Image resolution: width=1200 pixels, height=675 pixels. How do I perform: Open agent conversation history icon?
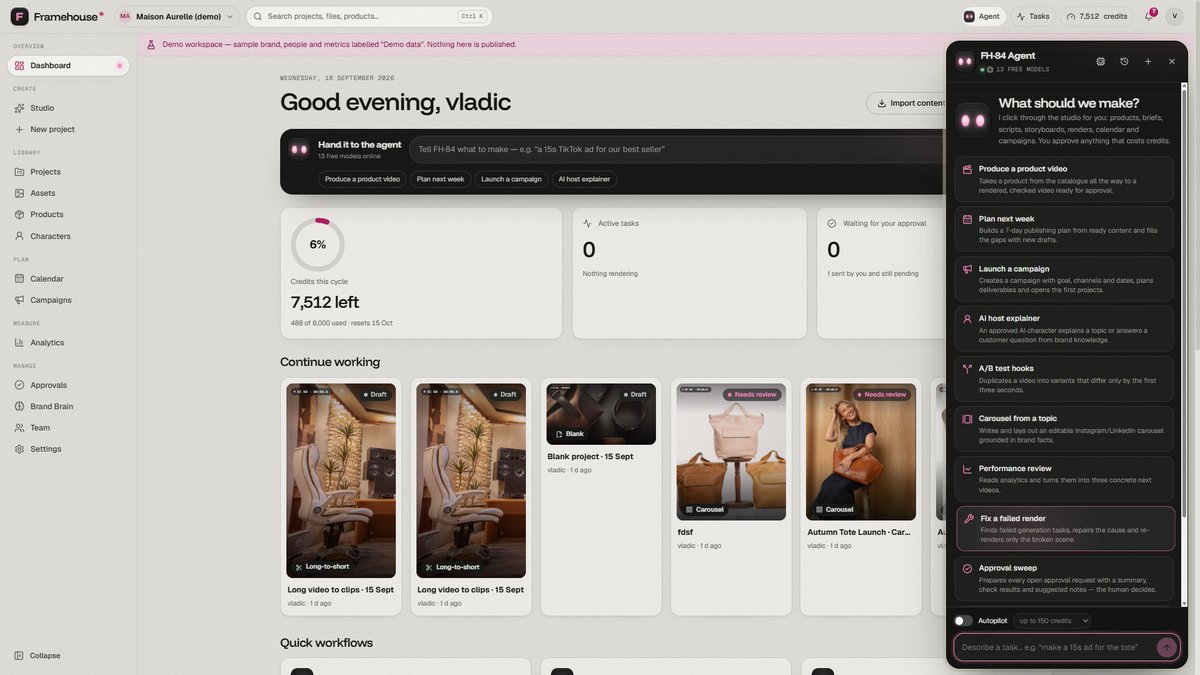click(x=1124, y=61)
